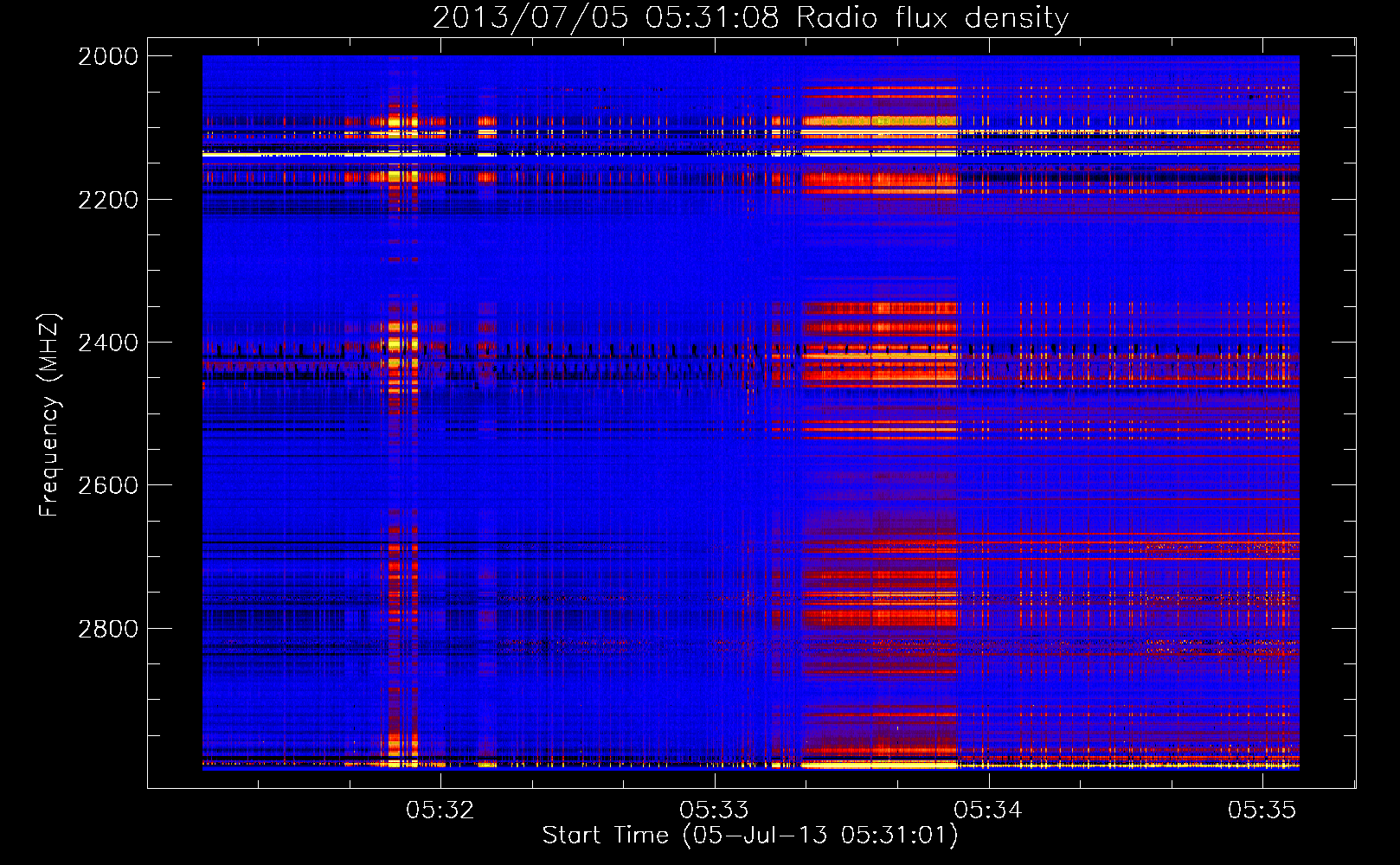Click the 2800 frequency tick label
This screenshot has width=1400, height=865.
108,629
